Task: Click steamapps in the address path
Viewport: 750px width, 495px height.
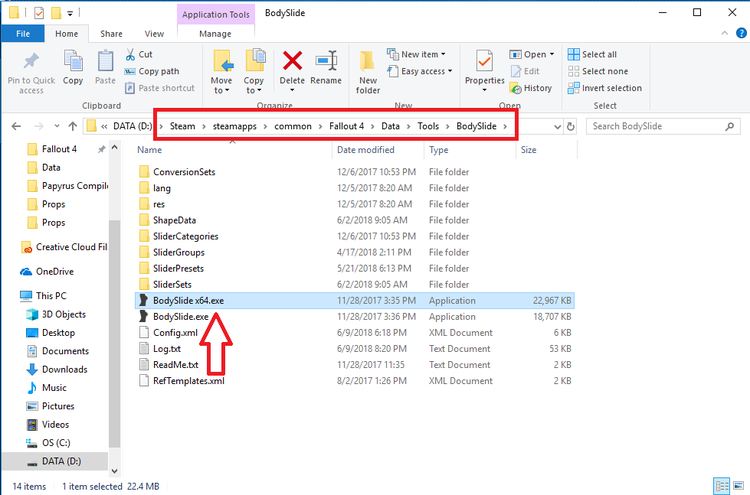Action: 234,126
